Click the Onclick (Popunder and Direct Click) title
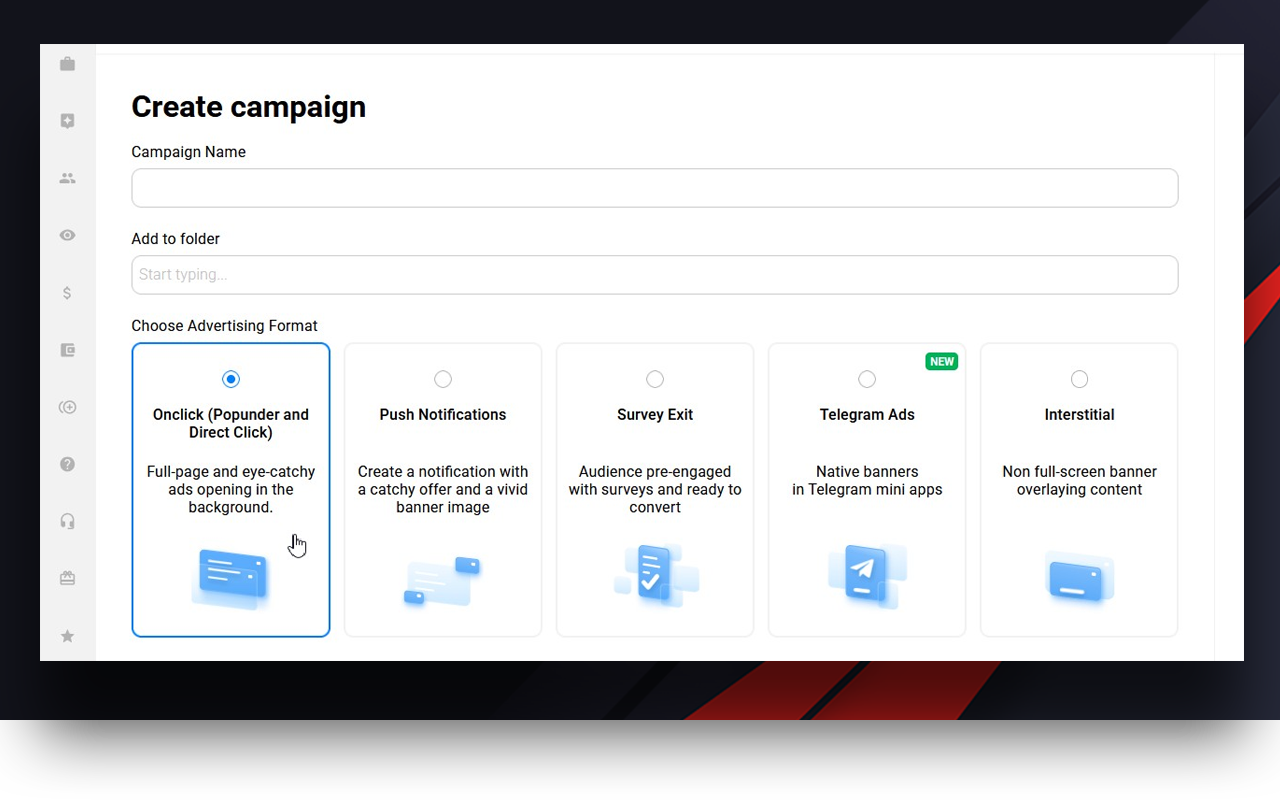 (x=231, y=424)
